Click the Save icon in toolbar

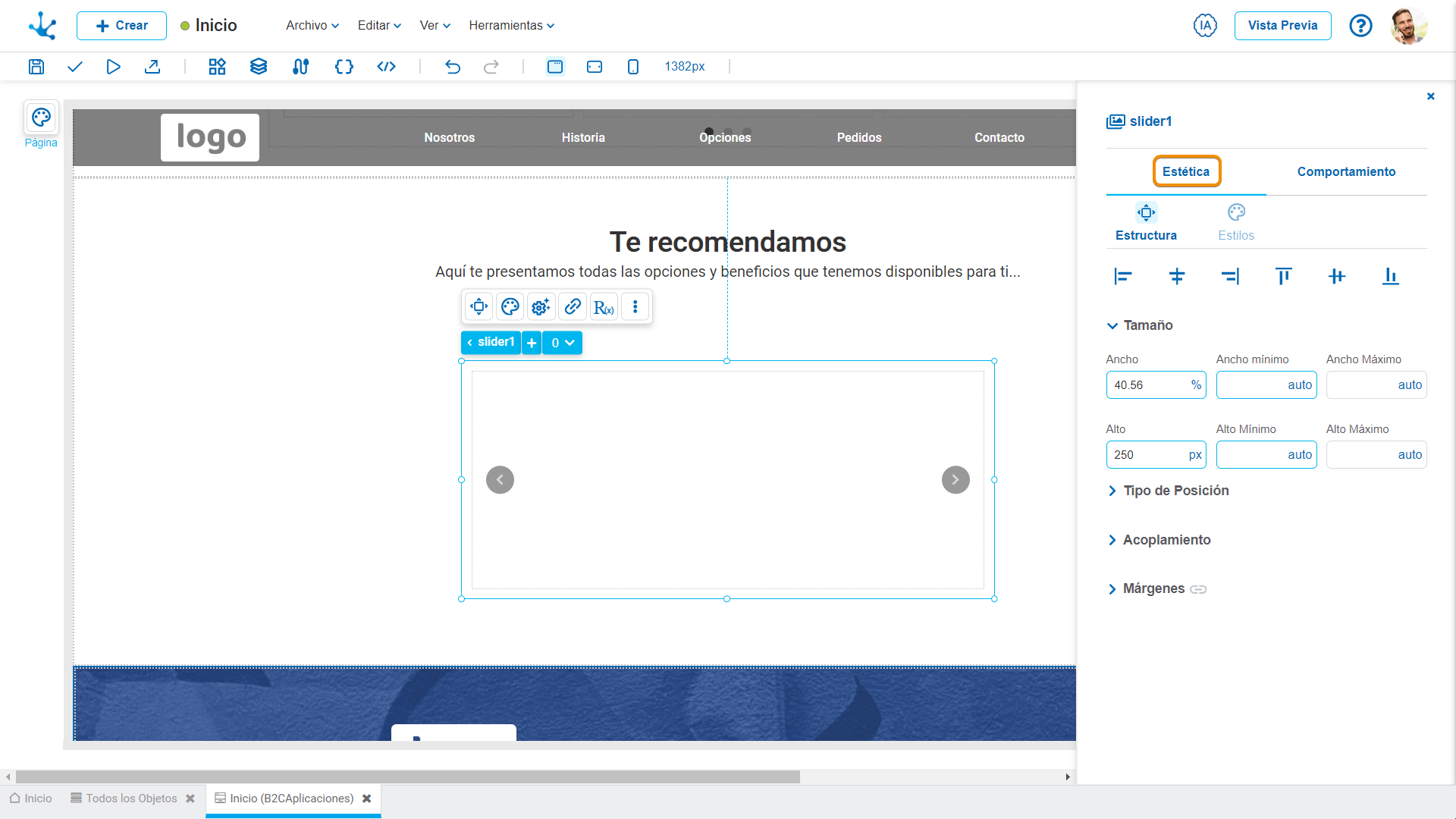tap(36, 67)
